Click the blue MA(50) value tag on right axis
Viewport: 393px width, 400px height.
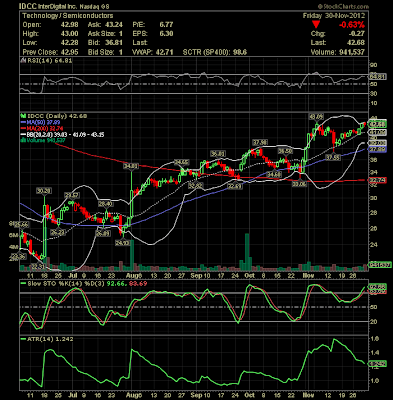click(378, 149)
